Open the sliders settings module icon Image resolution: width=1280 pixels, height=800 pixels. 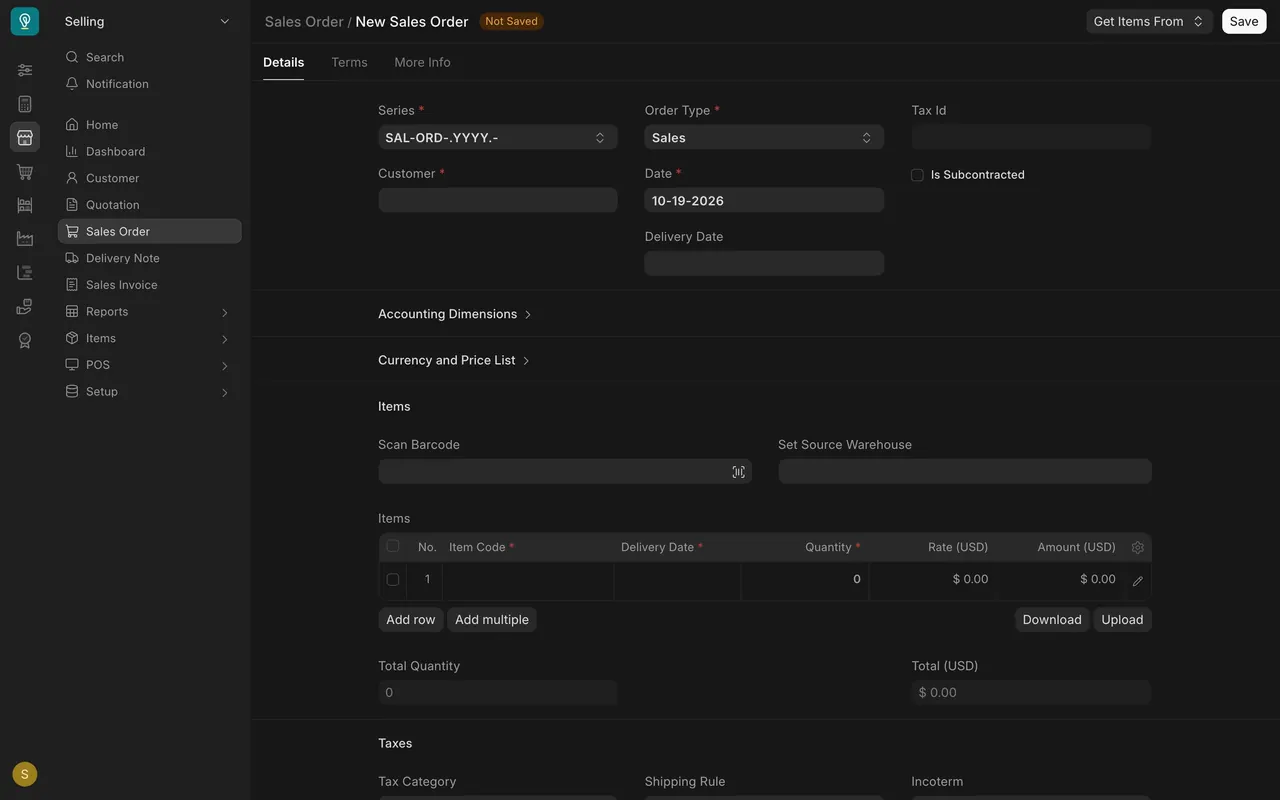25,70
